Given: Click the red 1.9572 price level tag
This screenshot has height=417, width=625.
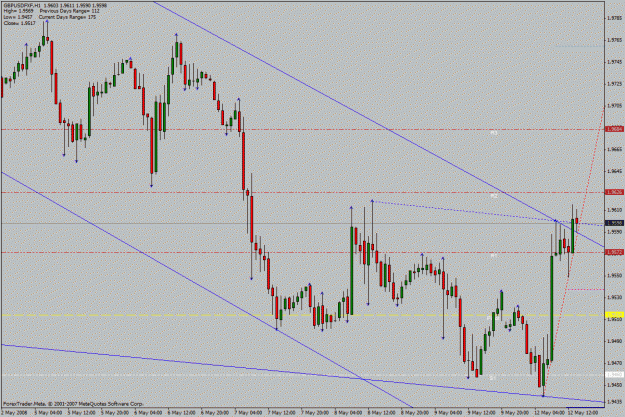Looking at the screenshot, I should pyautogui.click(x=614, y=252).
